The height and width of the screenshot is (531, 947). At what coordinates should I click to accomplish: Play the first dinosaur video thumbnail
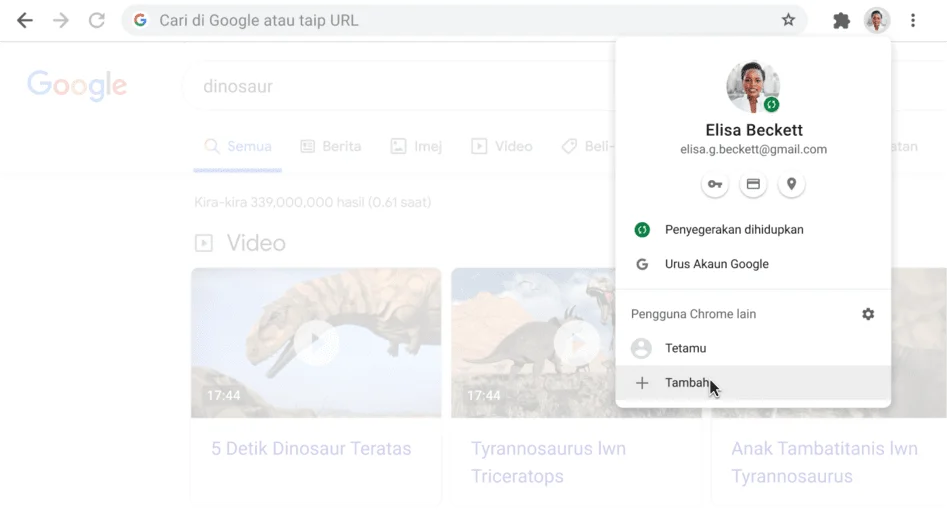(x=316, y=342)
